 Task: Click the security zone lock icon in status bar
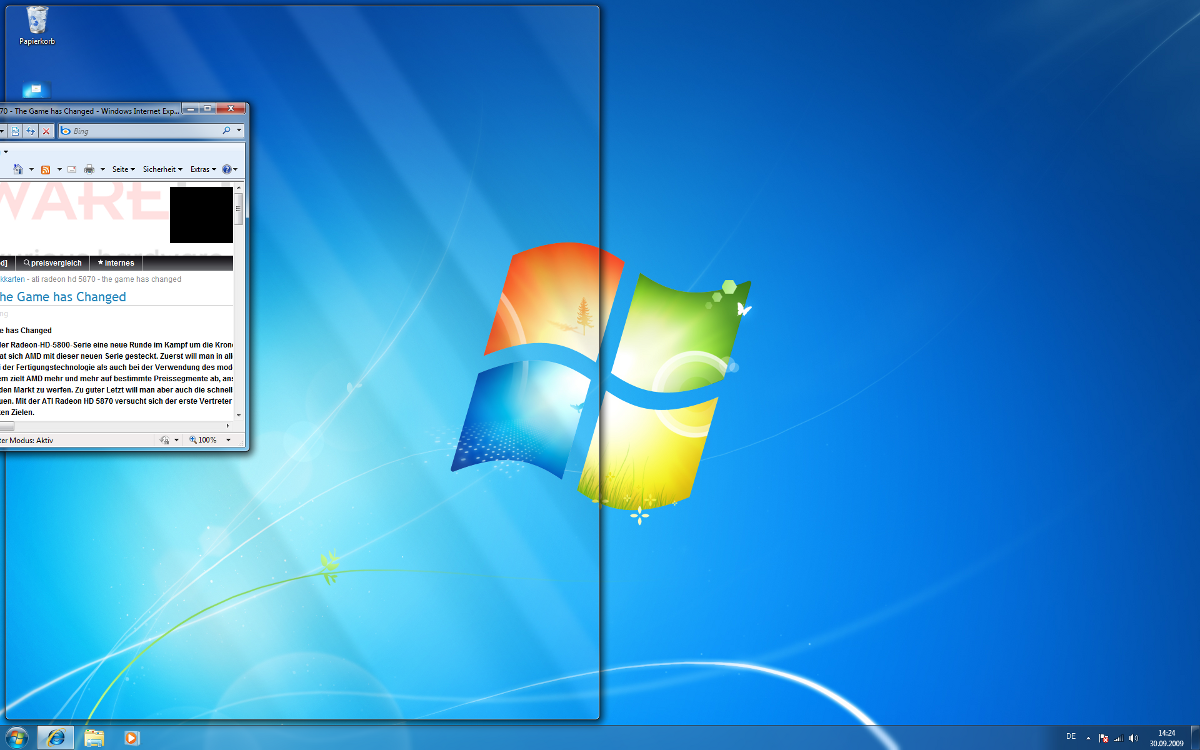click(165, 440)
